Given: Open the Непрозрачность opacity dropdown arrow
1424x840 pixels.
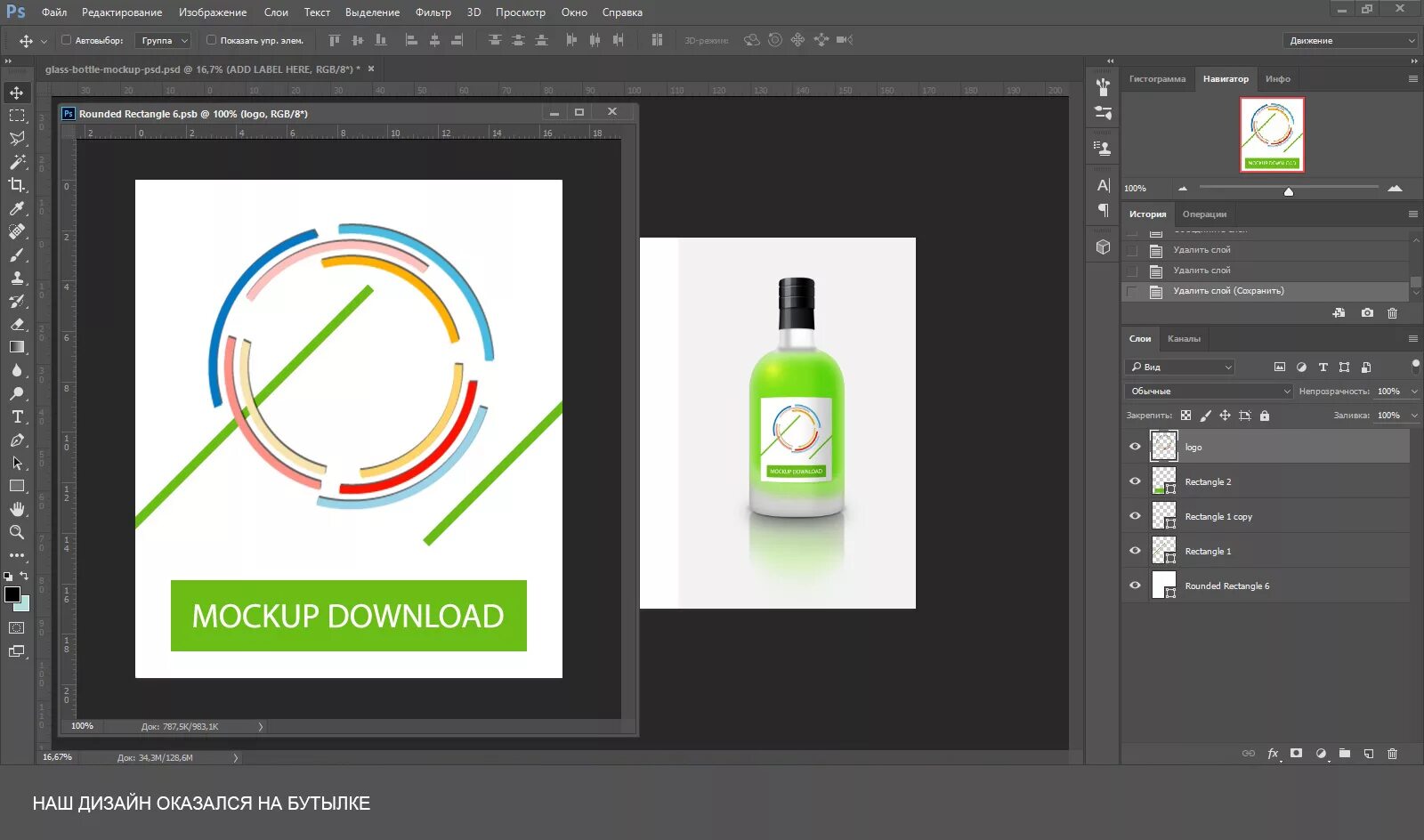Looking at the screenshot, I should (1414, 392).
